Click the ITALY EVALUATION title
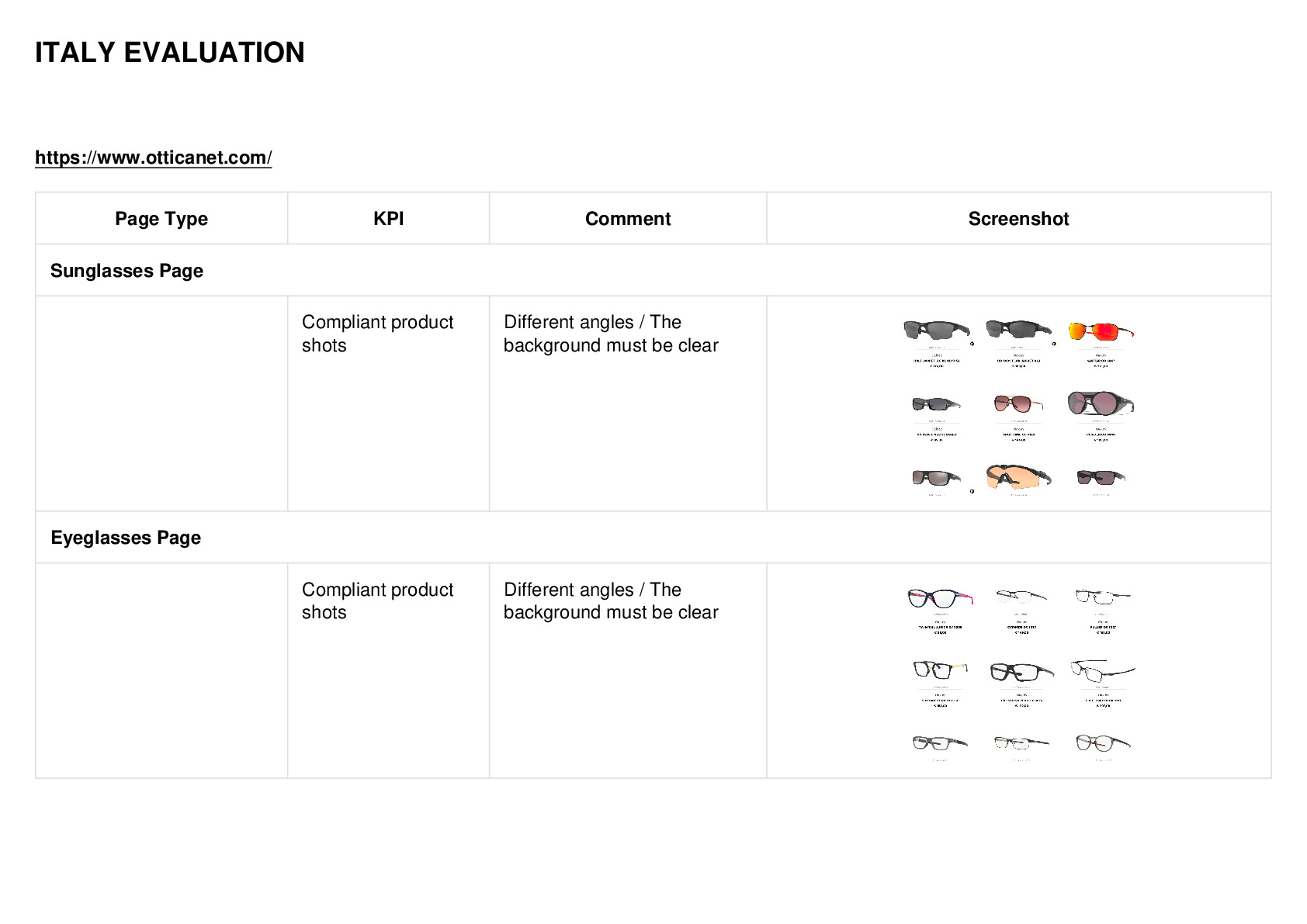This screenshot has height=924, width=1307. tap(170, 53)
